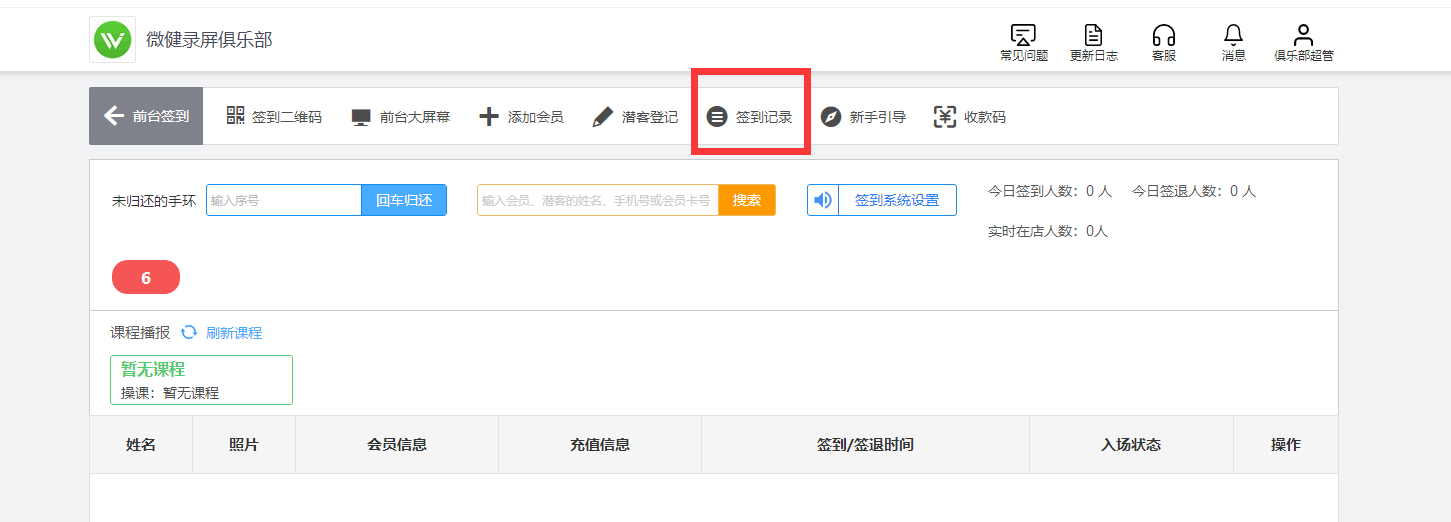This screenshot has width=1451, height=522.
Task: Open 收款码 payment code
Action: [970, 117]
